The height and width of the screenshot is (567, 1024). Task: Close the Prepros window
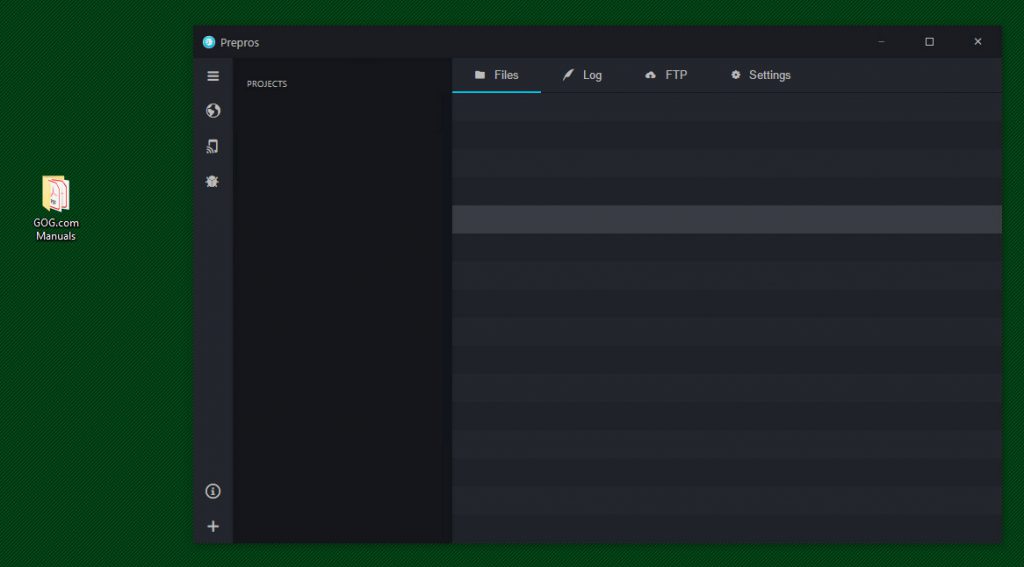978,42
